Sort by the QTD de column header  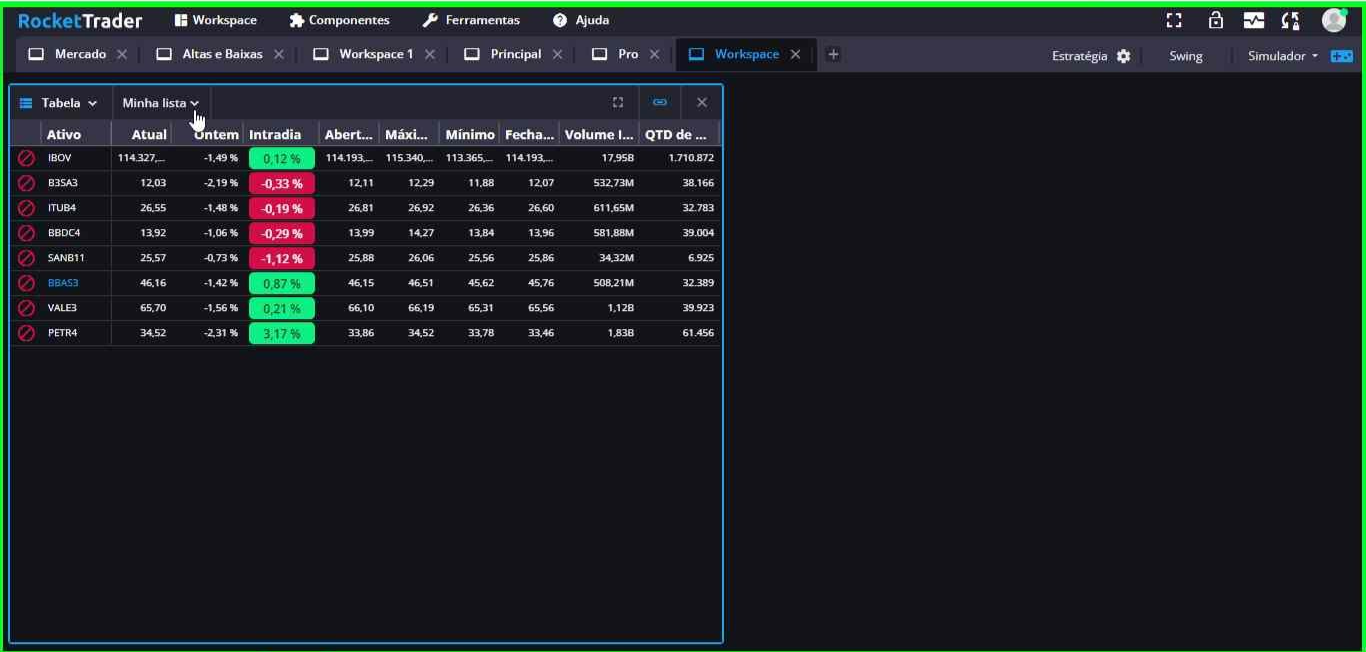[676, 134]
